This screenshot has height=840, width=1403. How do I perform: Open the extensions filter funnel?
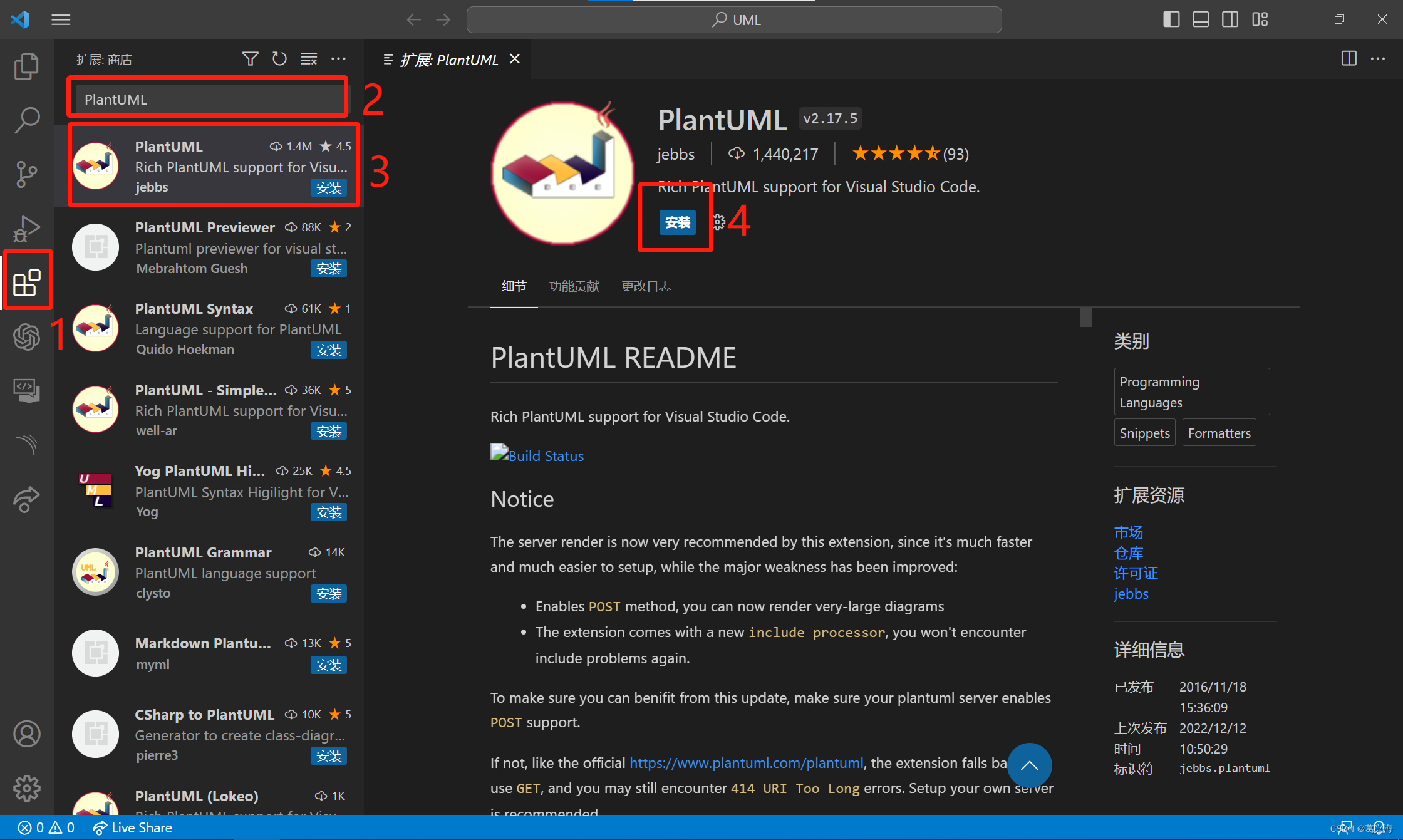[x=250, y=58]
